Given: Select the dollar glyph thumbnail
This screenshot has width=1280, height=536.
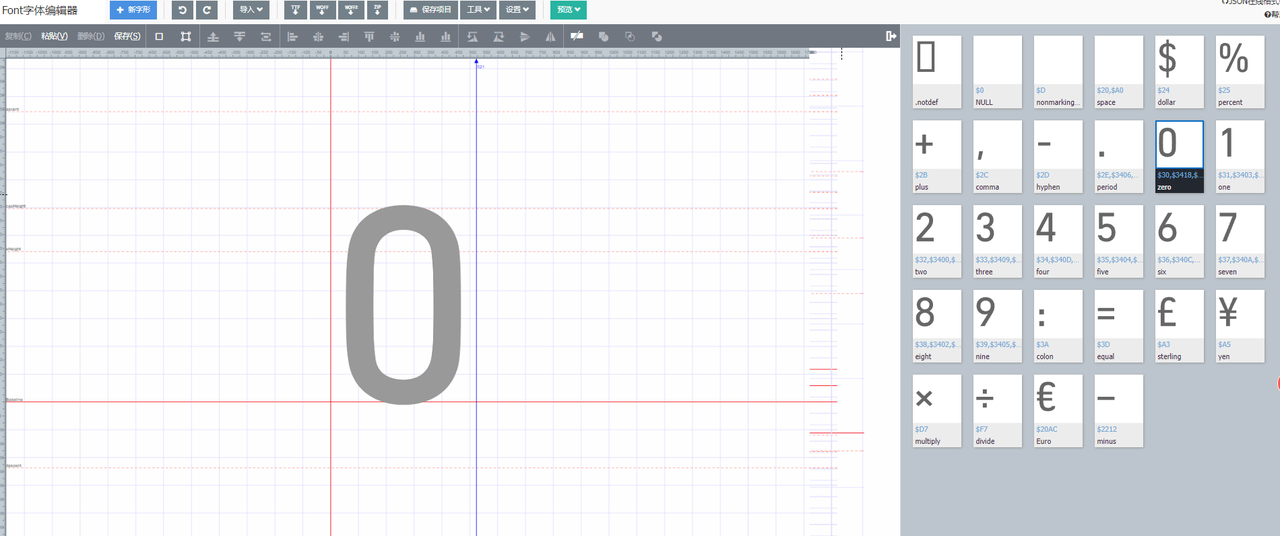Looking at the screenshot, I should (x=1179, y=72).
